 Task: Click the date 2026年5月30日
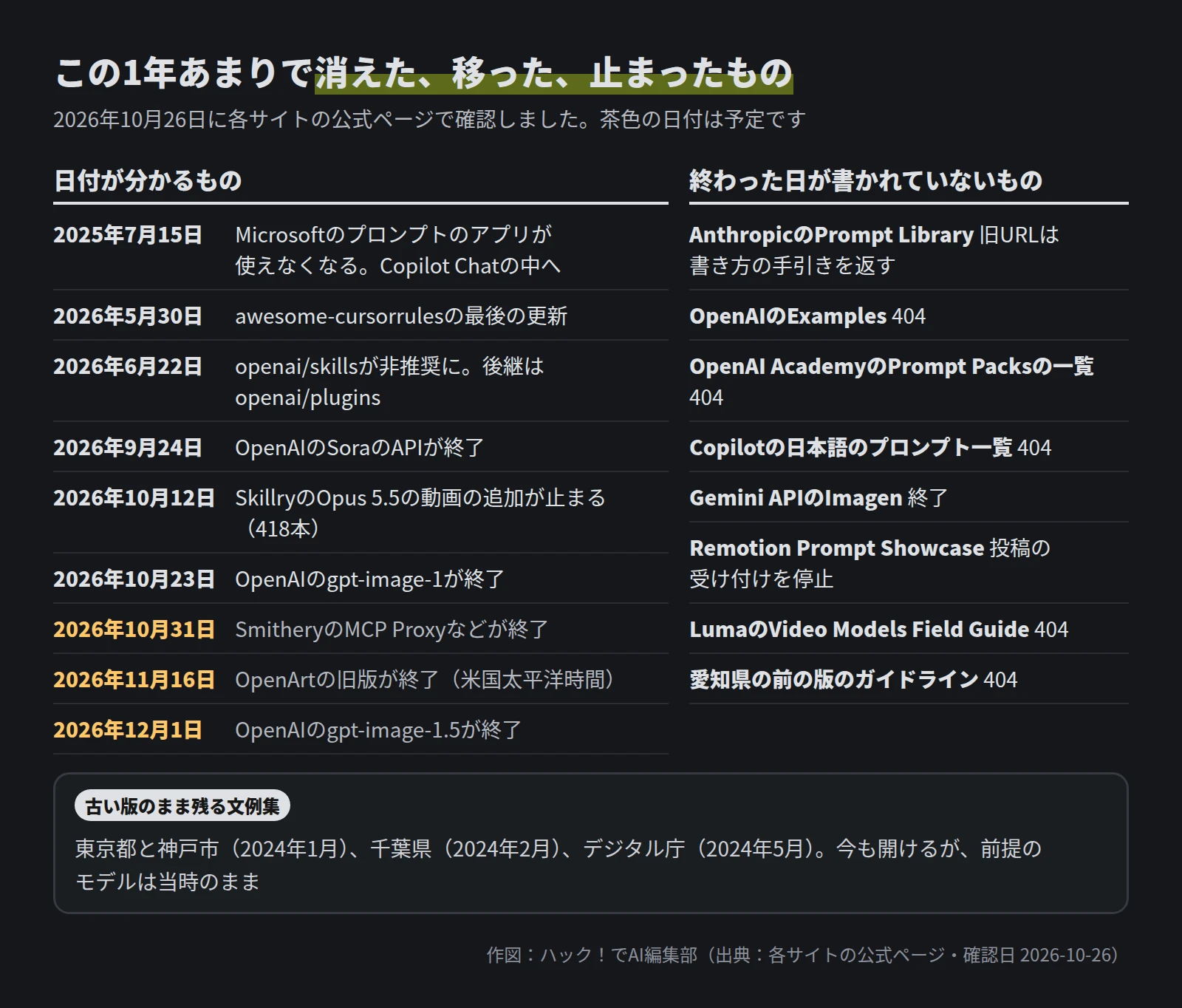(x=128, y=316)
